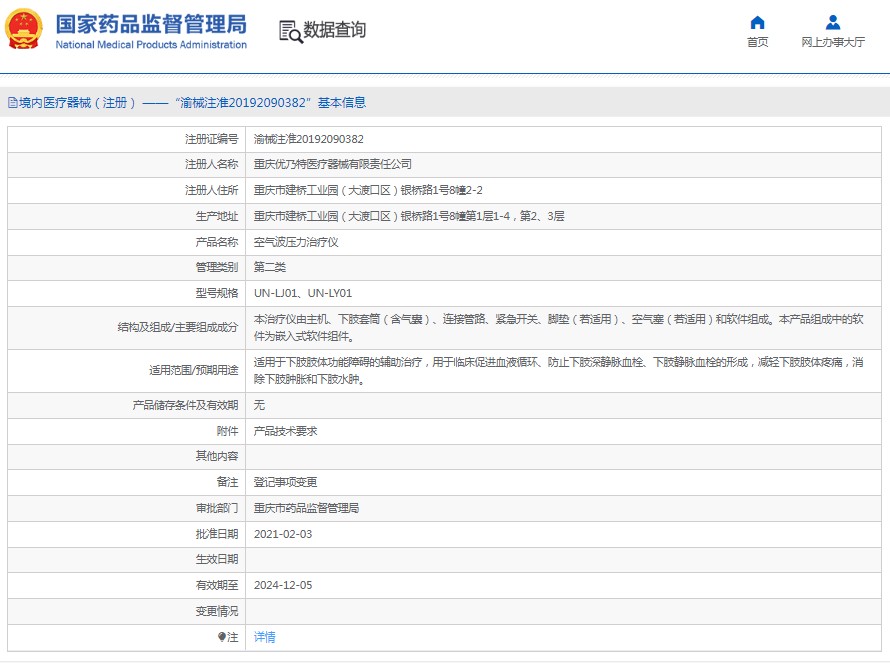This screenshot has width=890, height=663.
Task: Open 网上办事大厅 via the user icon
Action: pyautogui.click(x=833, y=22)
